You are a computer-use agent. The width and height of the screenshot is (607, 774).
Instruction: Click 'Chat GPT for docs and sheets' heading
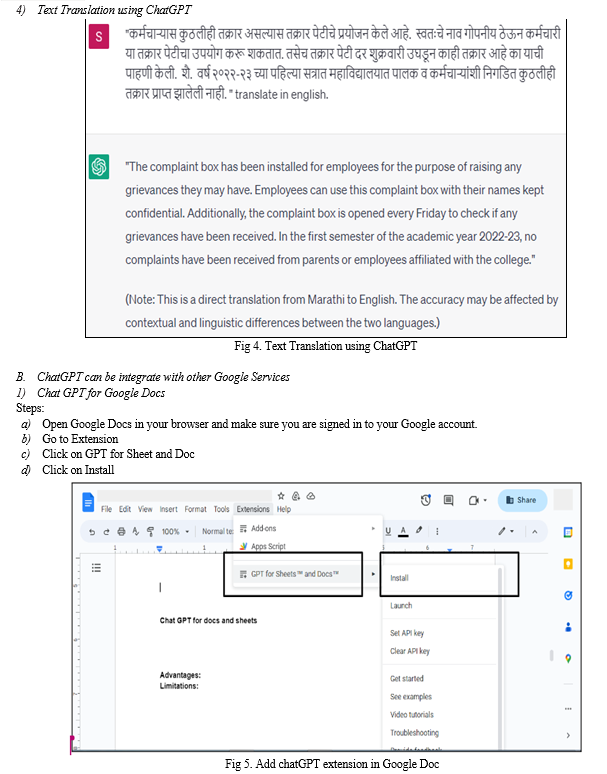[208, 620]
